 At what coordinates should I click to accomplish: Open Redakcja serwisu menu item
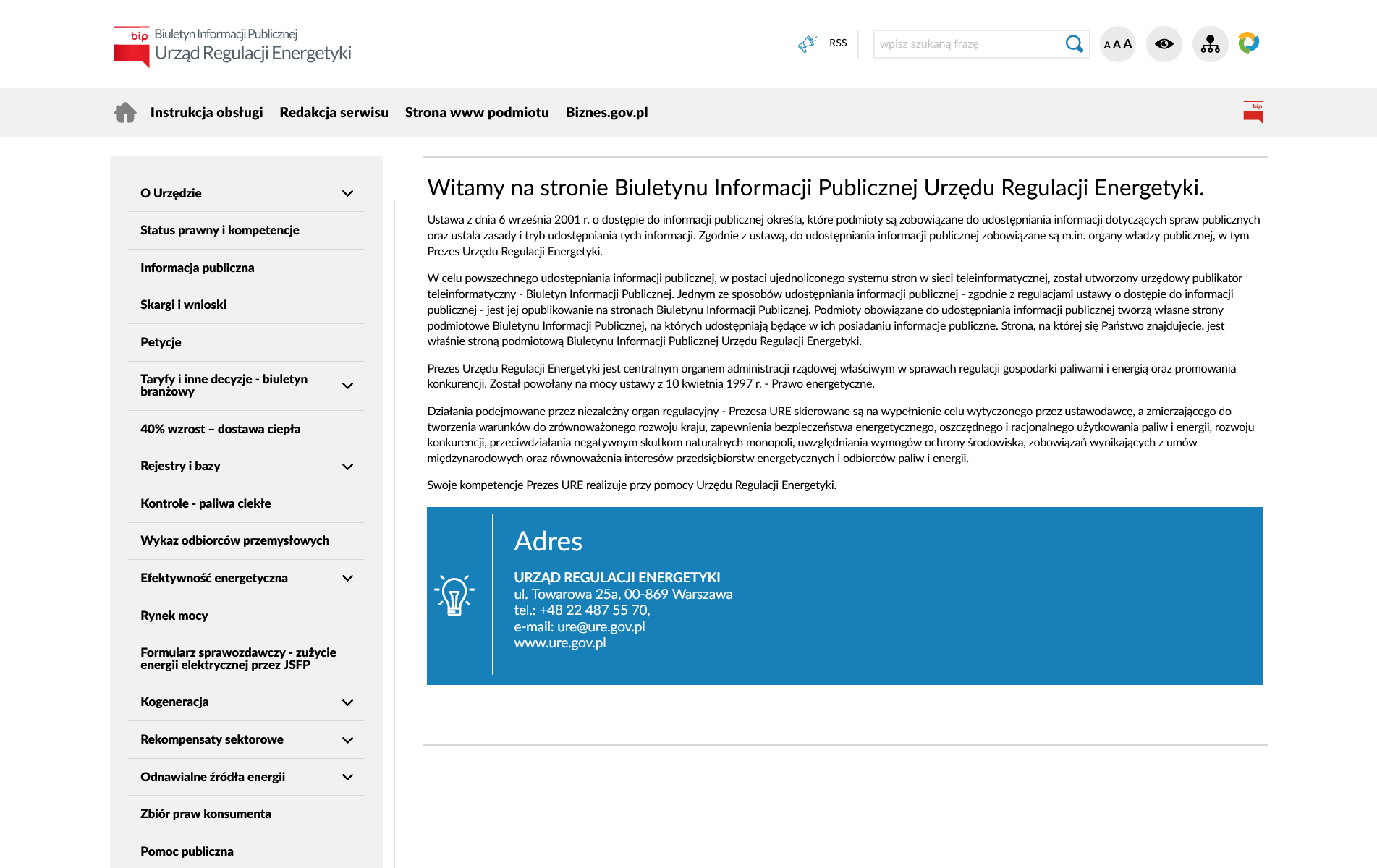click(334, 113)
